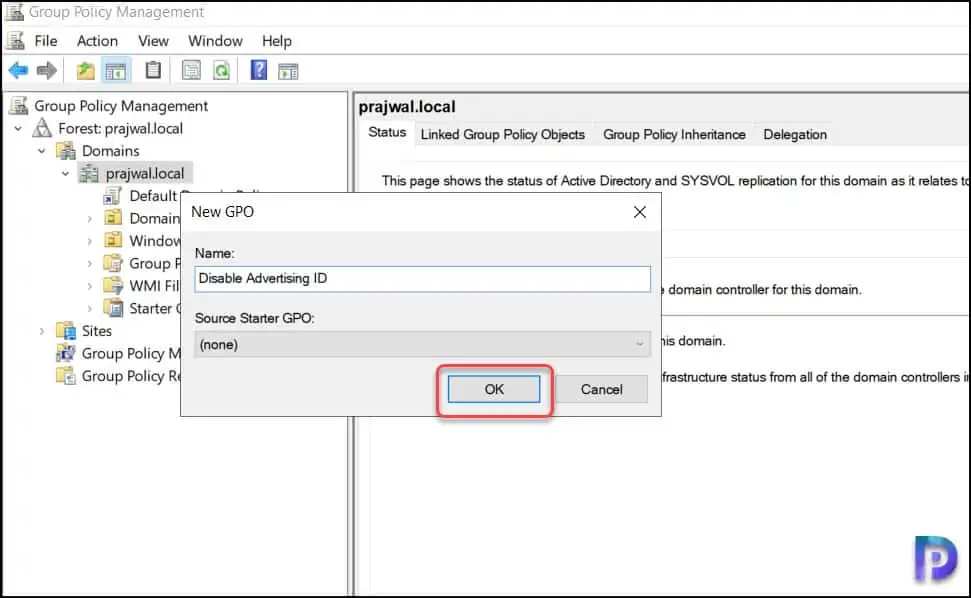Click the Forward arrow toolbar icon

coord(47,71)
